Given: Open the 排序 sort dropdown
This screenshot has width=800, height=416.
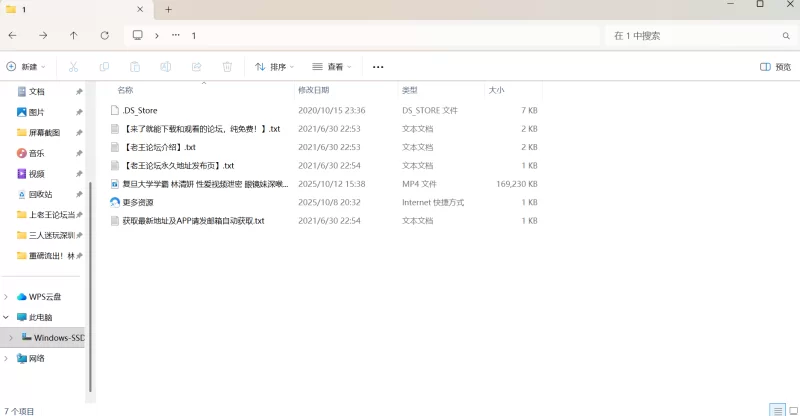Looking at the screenshot, I should click(x=275, y=67).
